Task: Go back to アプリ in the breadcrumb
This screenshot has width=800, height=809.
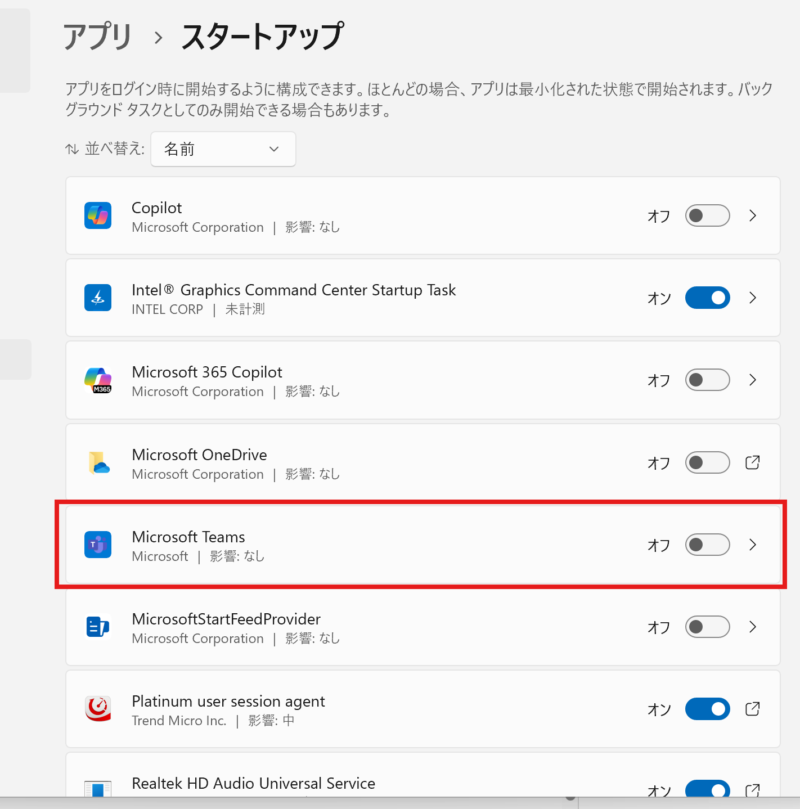Action: (97, 37)
